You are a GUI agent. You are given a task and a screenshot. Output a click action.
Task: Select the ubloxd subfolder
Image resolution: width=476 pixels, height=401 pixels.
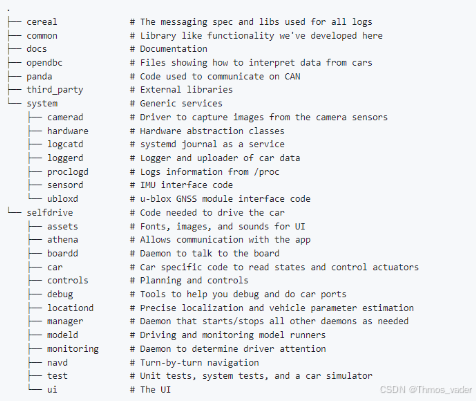(63, 199)
